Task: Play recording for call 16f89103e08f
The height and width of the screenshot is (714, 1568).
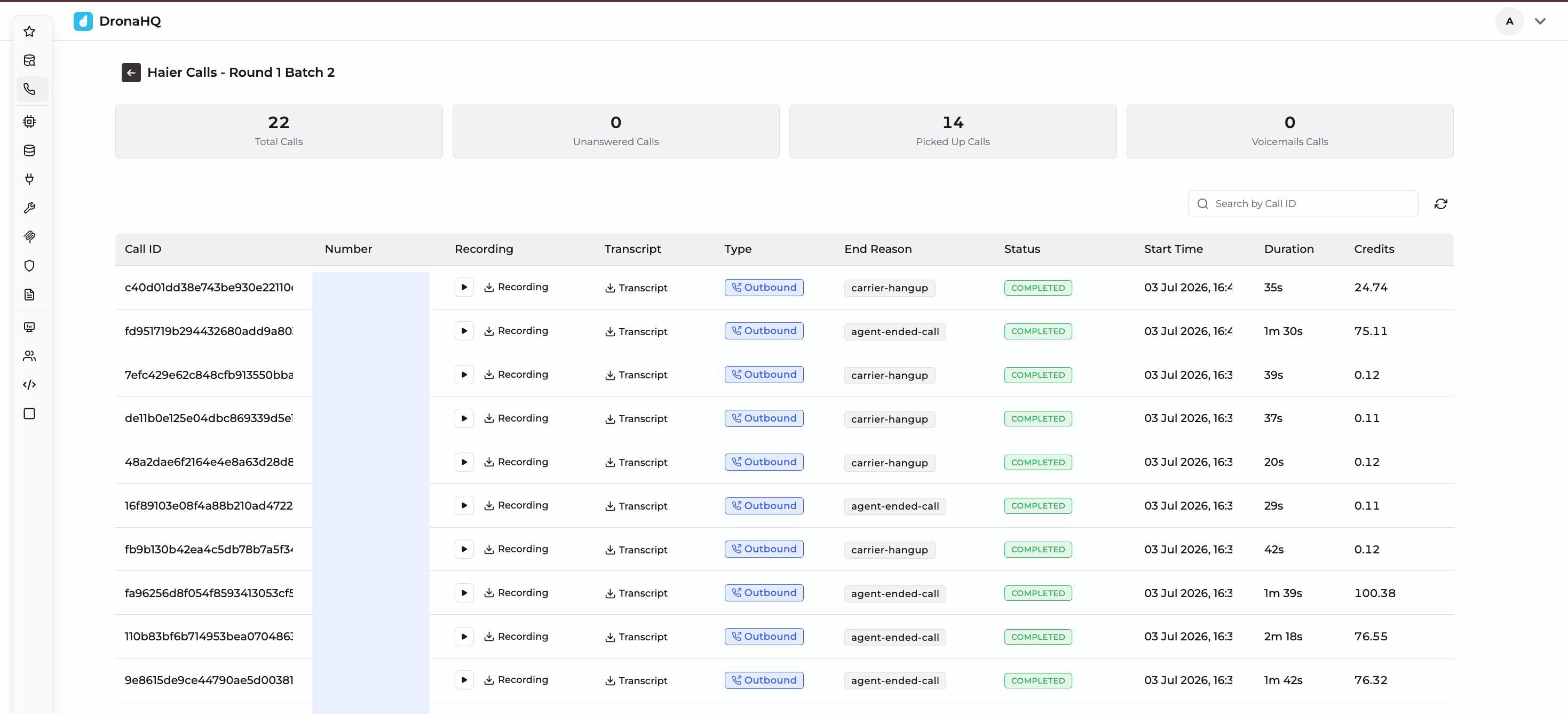Action: [x=464, y=506]
